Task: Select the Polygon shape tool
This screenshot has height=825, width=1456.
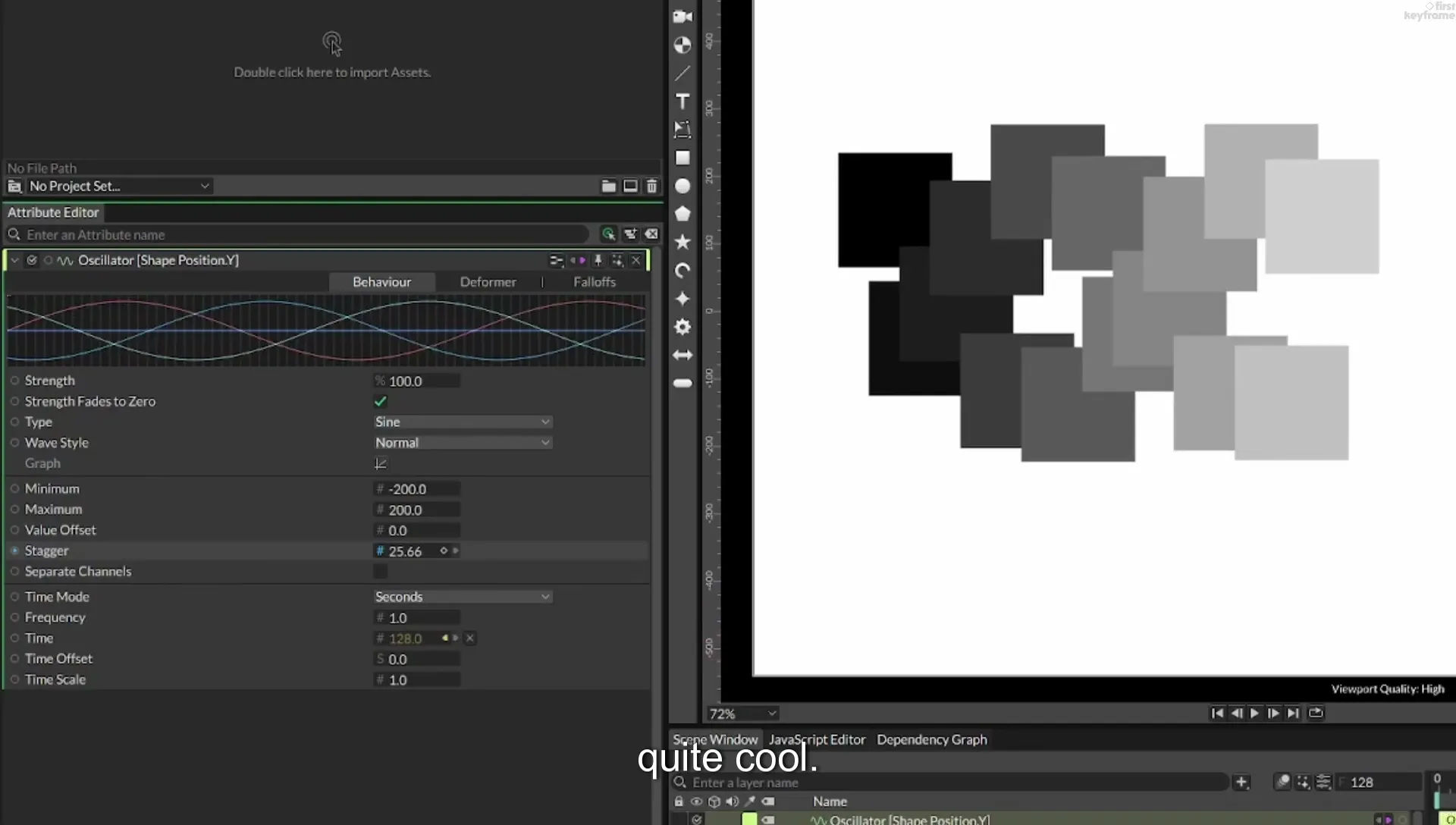Action: pyautogui.click(x=682, y=214)
